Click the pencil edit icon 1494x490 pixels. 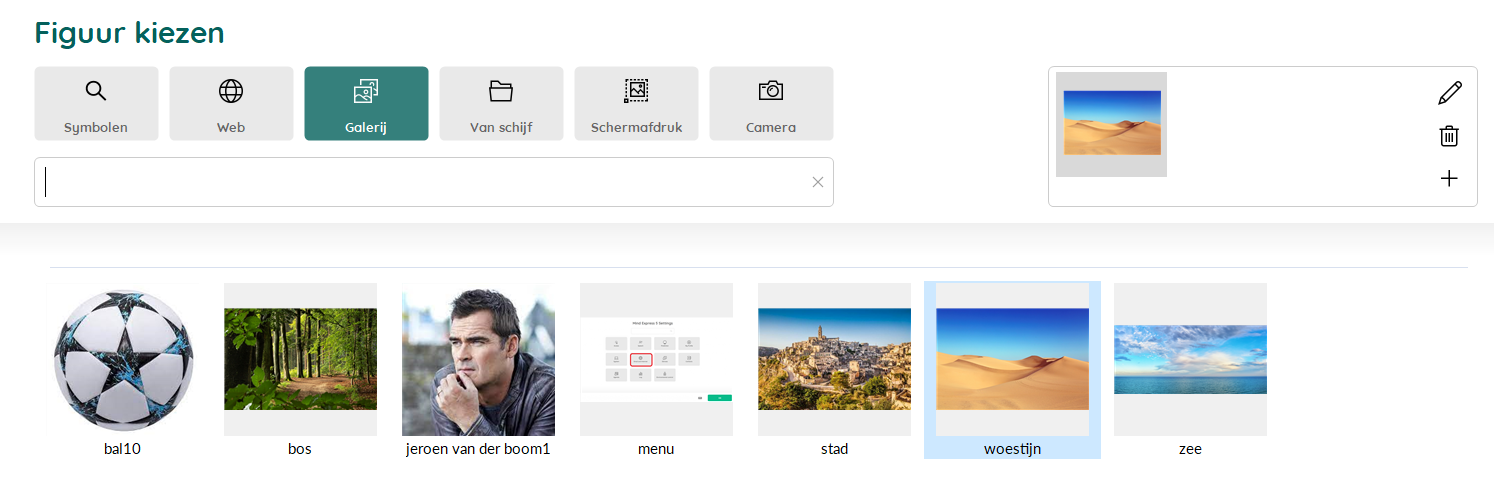coord(1449,93)
